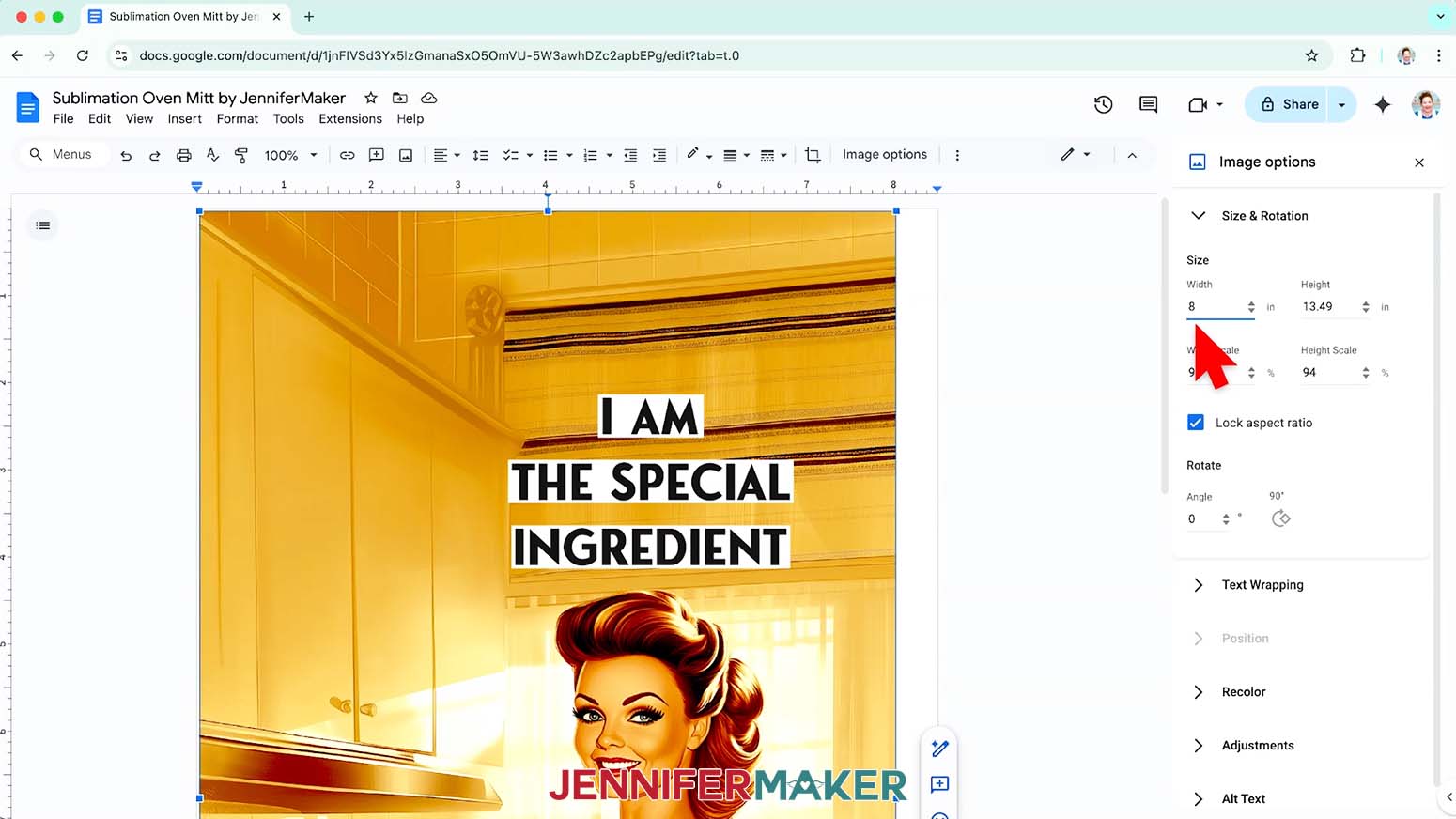
Task: Add a comment with the toolbar comment icon
Action: tap(377, 155)
